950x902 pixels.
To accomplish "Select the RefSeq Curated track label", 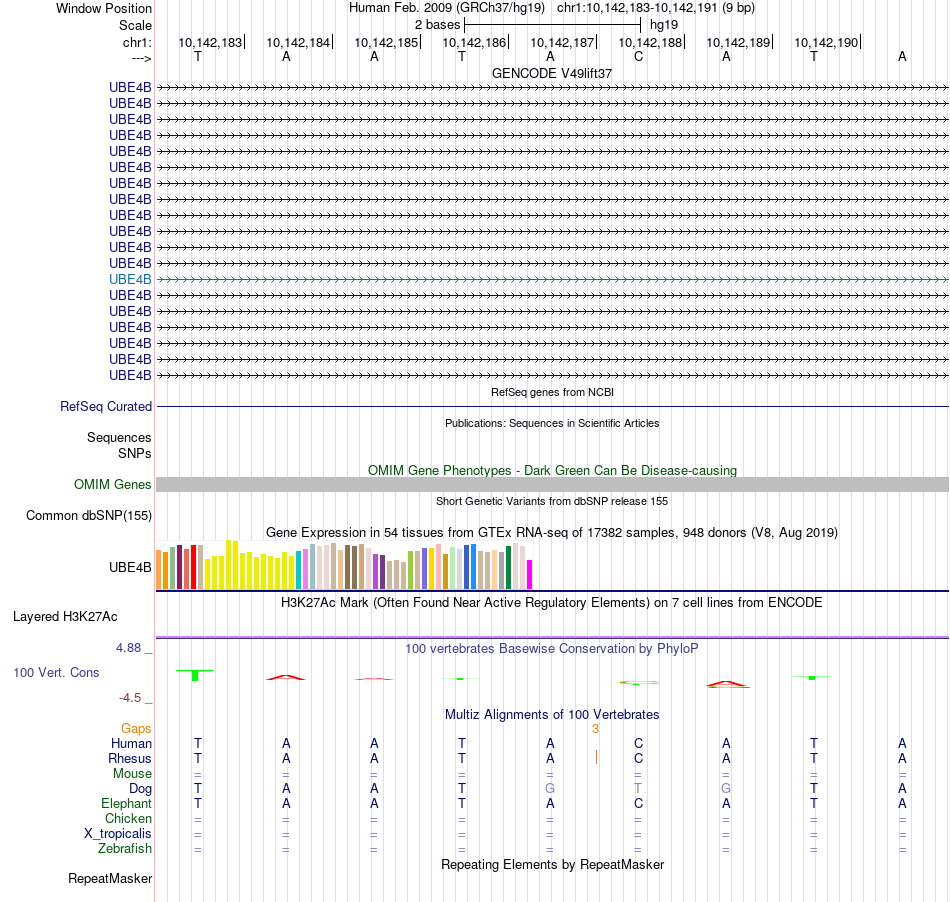I will click(x=105, y=406).
